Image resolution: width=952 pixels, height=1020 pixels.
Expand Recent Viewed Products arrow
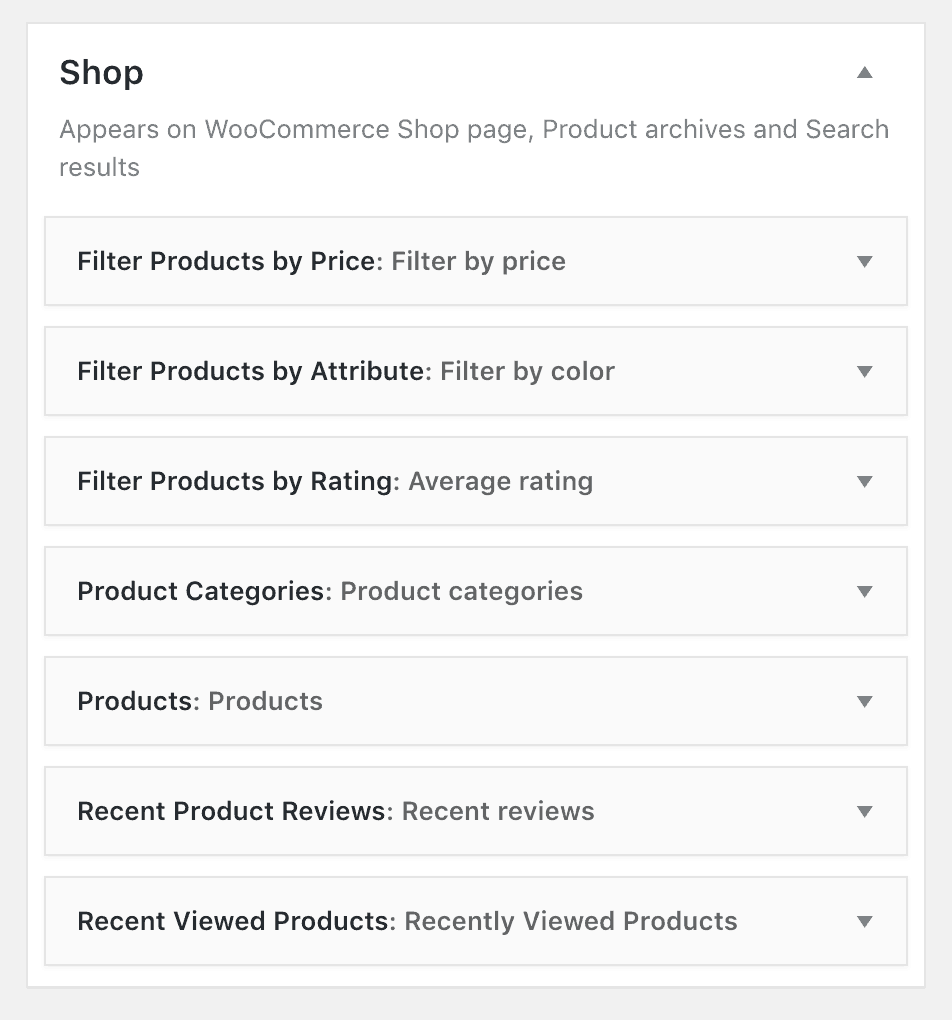click(864, 921)
